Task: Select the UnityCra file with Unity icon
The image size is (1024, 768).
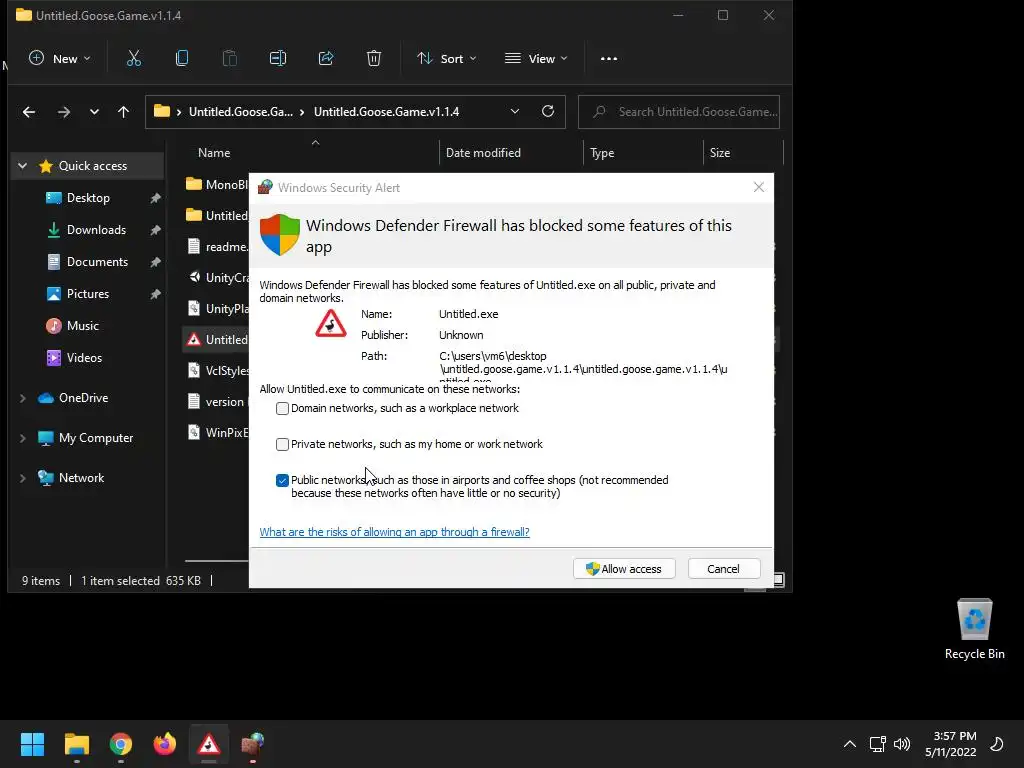Action: point(216,278)
